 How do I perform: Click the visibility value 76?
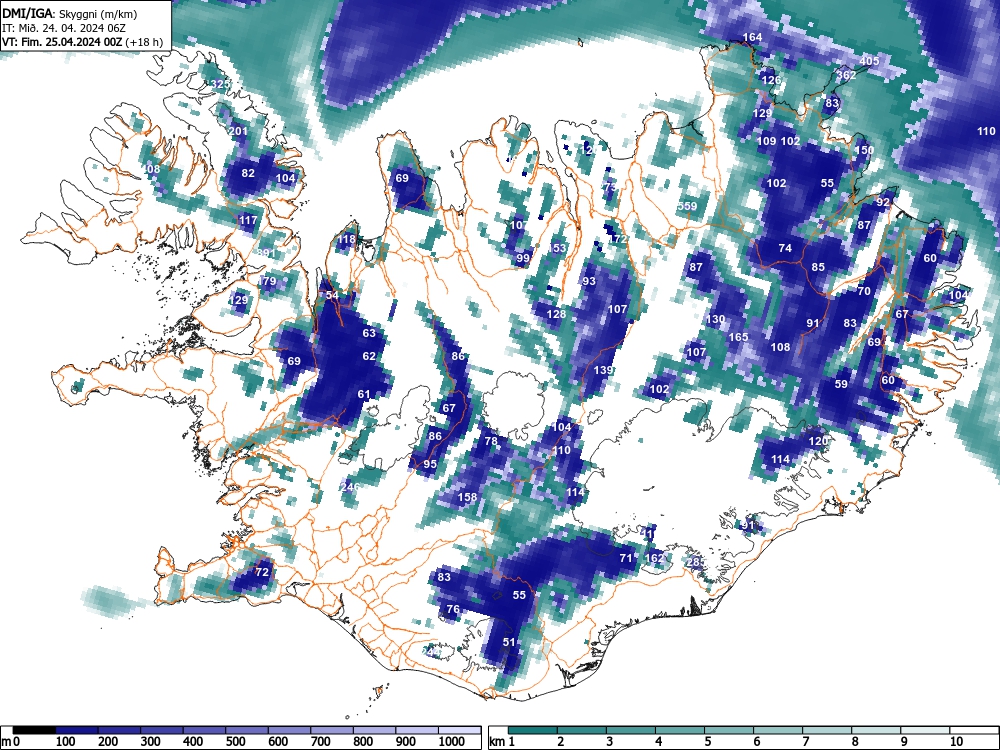click(453, 609)
